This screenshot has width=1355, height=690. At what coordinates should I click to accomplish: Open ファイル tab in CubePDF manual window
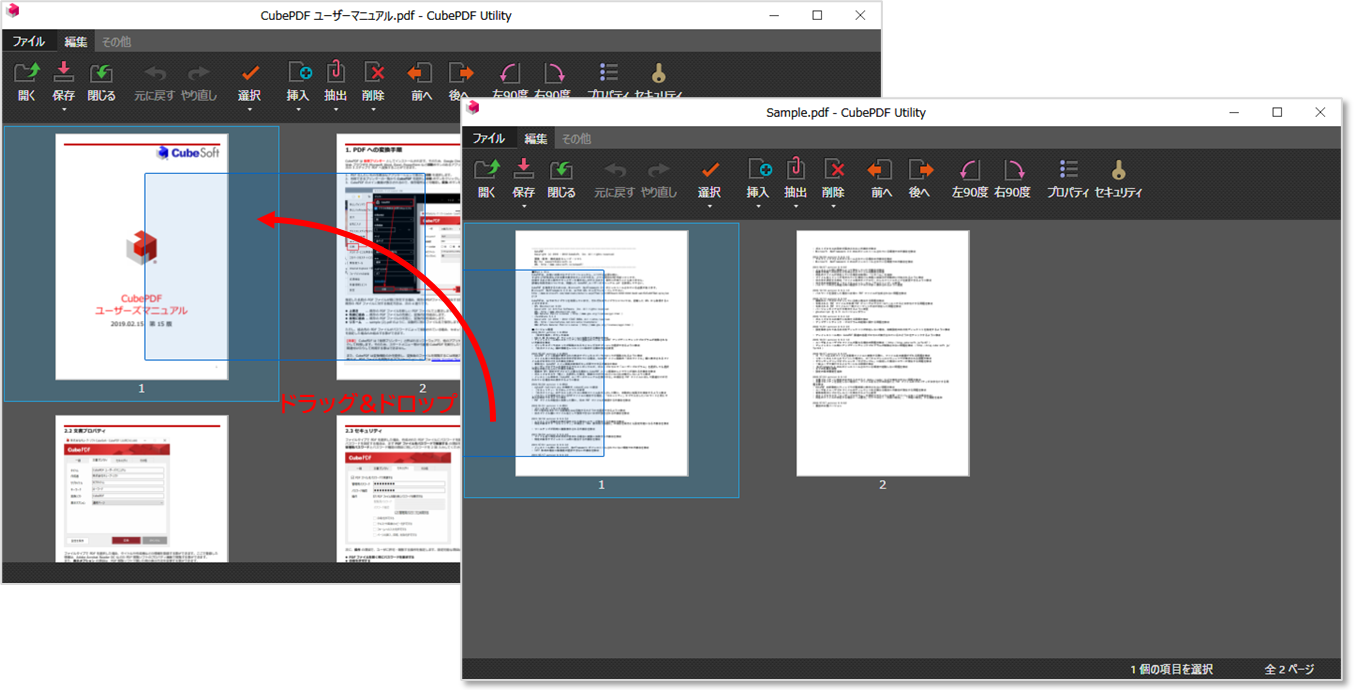[x=29, y=42]
